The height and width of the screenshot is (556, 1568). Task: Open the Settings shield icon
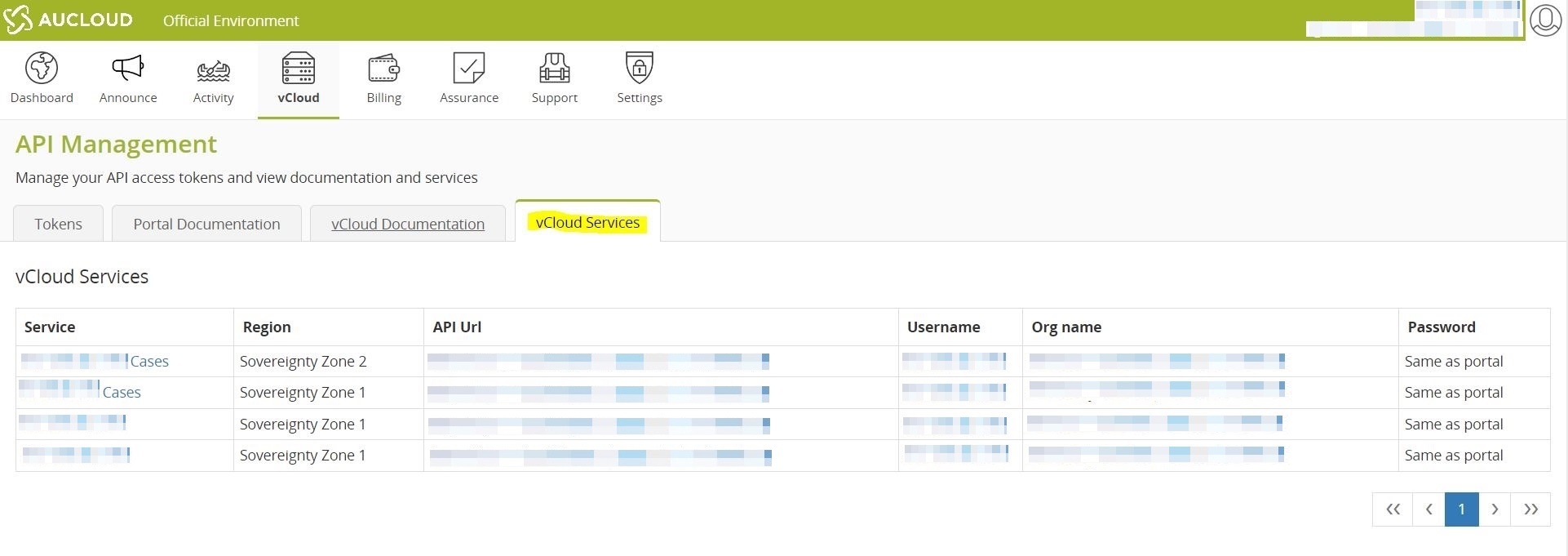click(x=640, y=68)
